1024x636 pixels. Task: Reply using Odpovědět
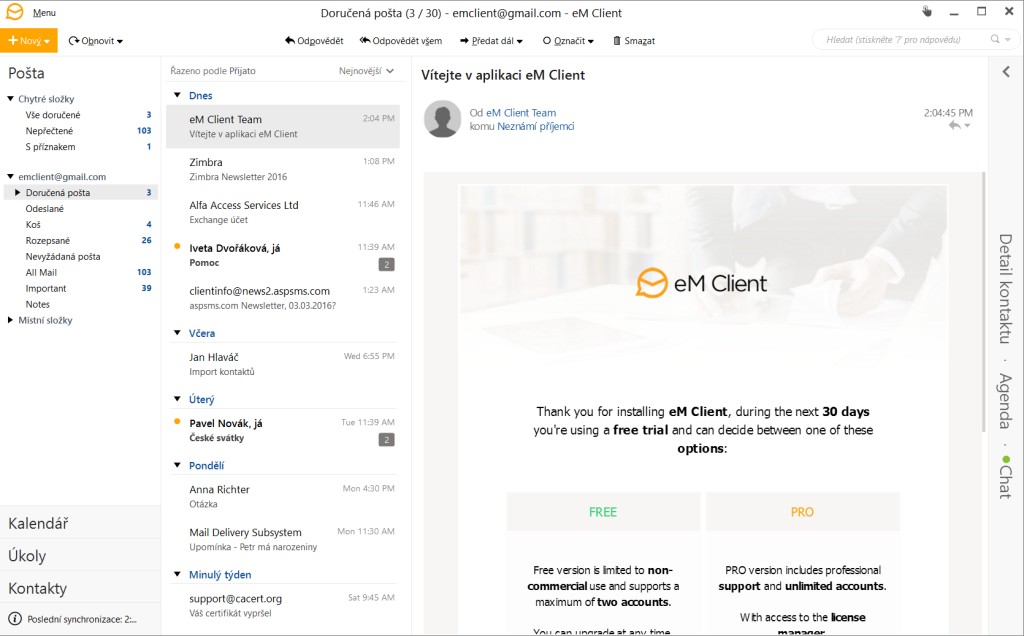coord(314,40)
